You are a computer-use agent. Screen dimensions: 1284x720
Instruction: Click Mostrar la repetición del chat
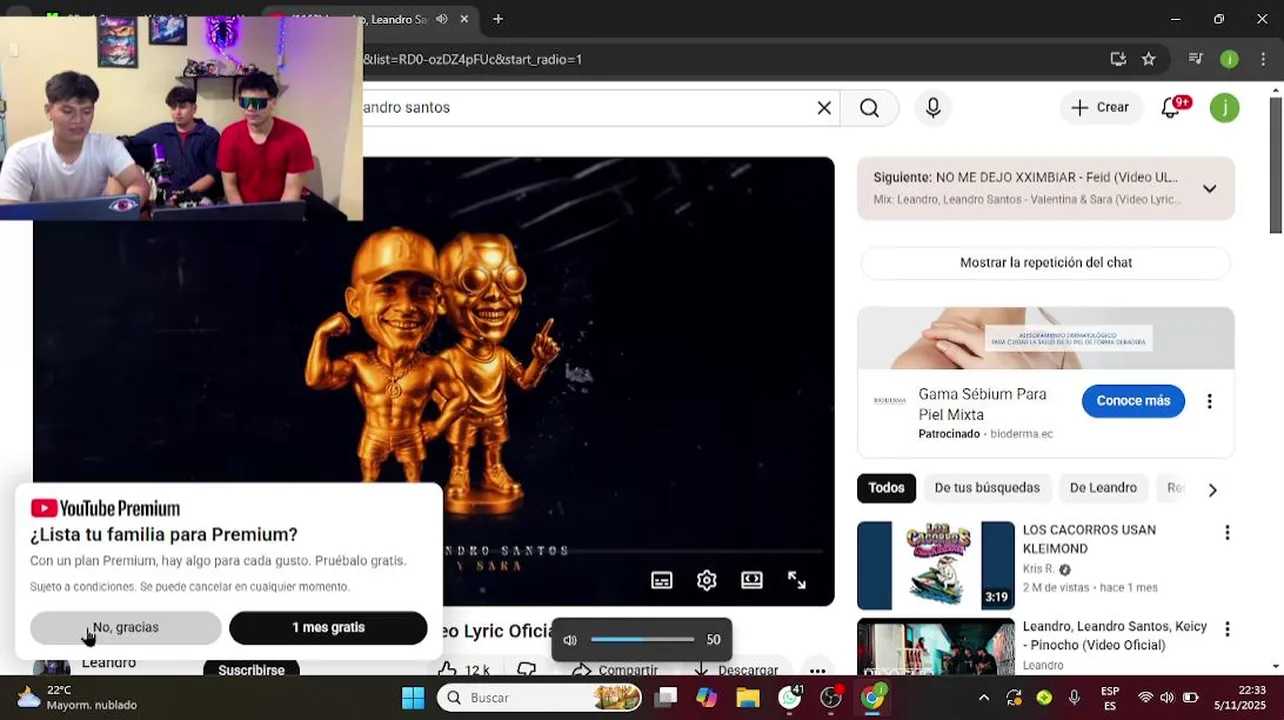[1046, 262]
